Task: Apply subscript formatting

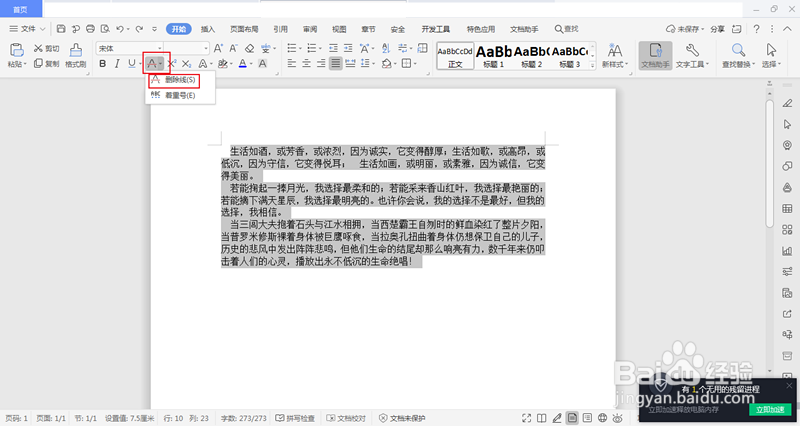Action: tap(187, 64)
